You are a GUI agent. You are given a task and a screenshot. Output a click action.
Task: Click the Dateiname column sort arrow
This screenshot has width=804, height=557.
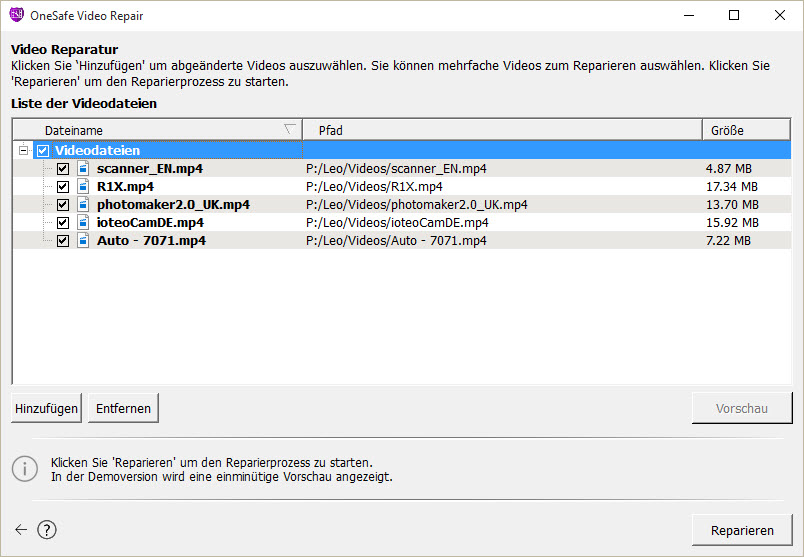click(x=290, y=129)
